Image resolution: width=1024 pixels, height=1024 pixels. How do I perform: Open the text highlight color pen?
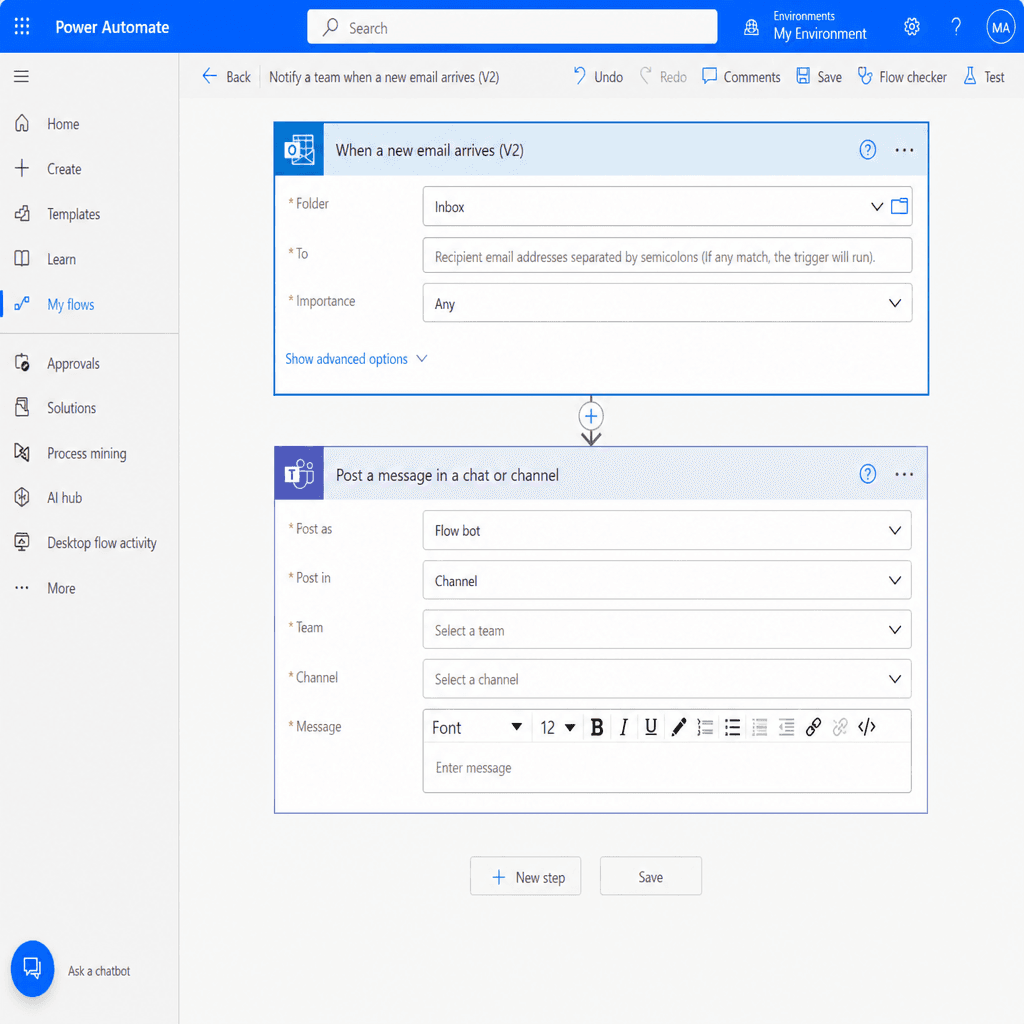(x=679, y=728)
